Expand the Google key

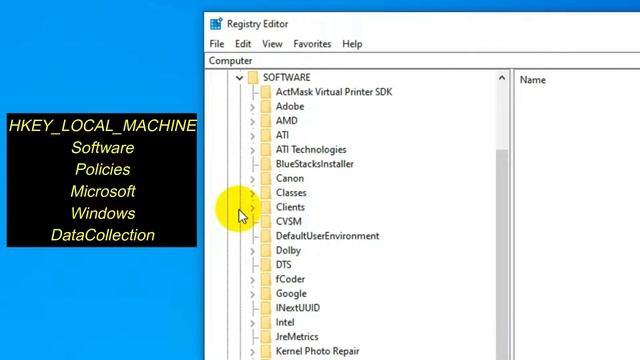(252, 294)
